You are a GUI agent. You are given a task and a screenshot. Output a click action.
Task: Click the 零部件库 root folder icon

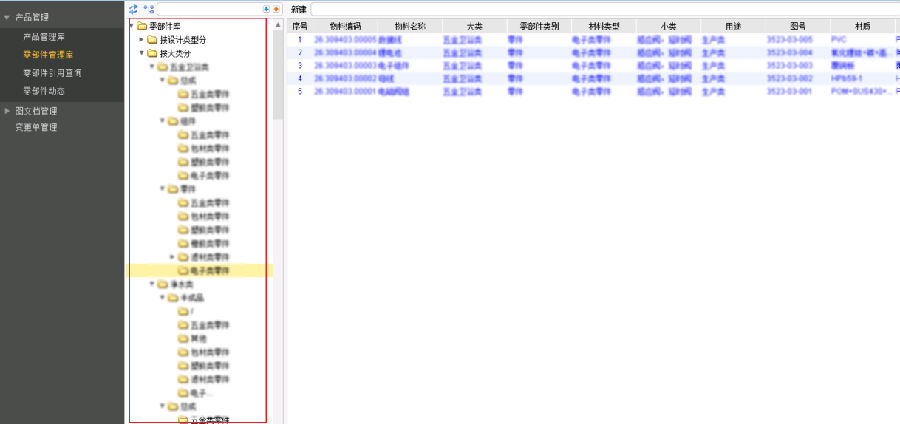pos(141,25)
